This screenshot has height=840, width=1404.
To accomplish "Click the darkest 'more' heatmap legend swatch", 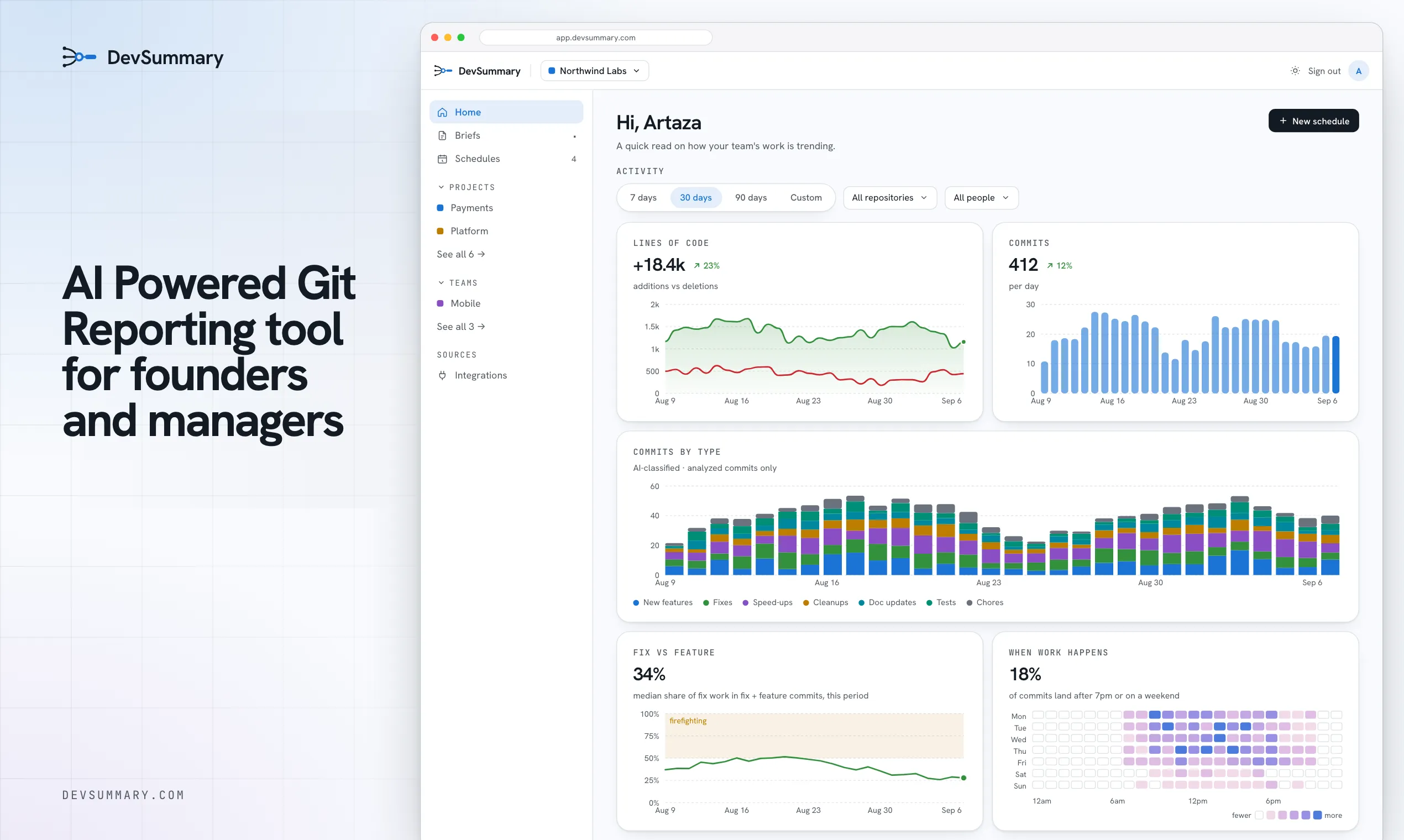I will click(x=1317, y=815).
